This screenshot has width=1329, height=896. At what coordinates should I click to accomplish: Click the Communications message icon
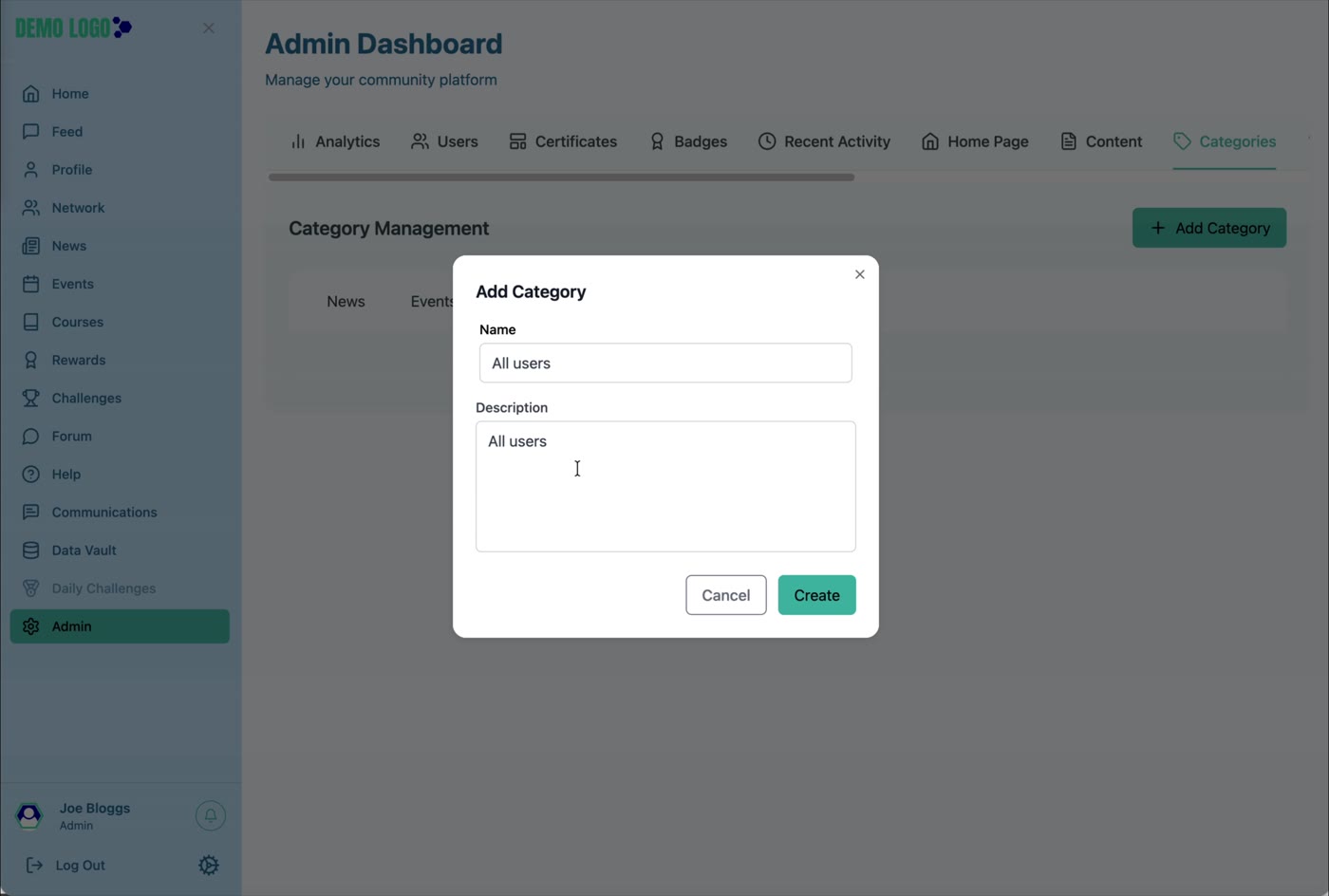point(31,512)
